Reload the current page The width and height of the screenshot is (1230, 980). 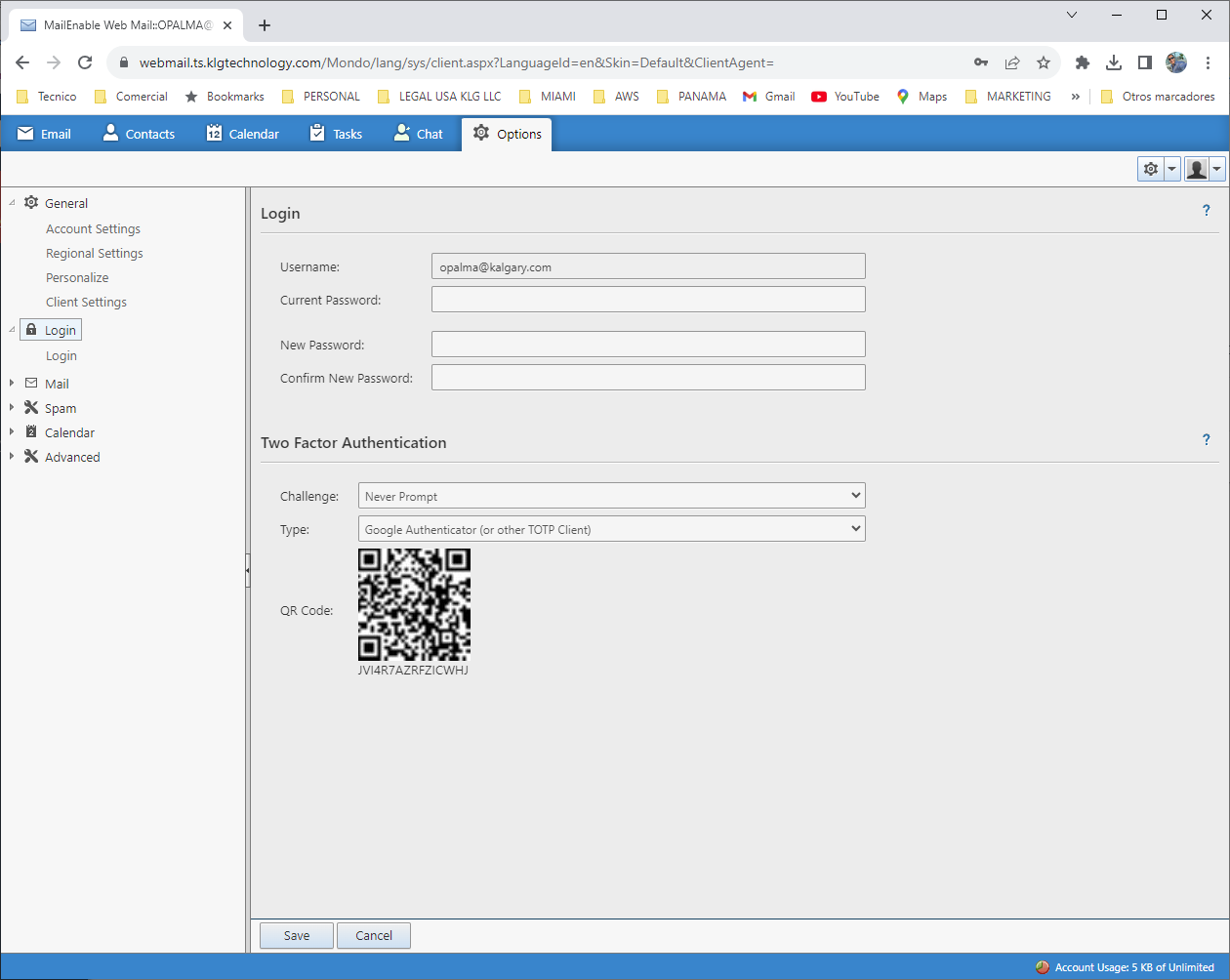85,62
